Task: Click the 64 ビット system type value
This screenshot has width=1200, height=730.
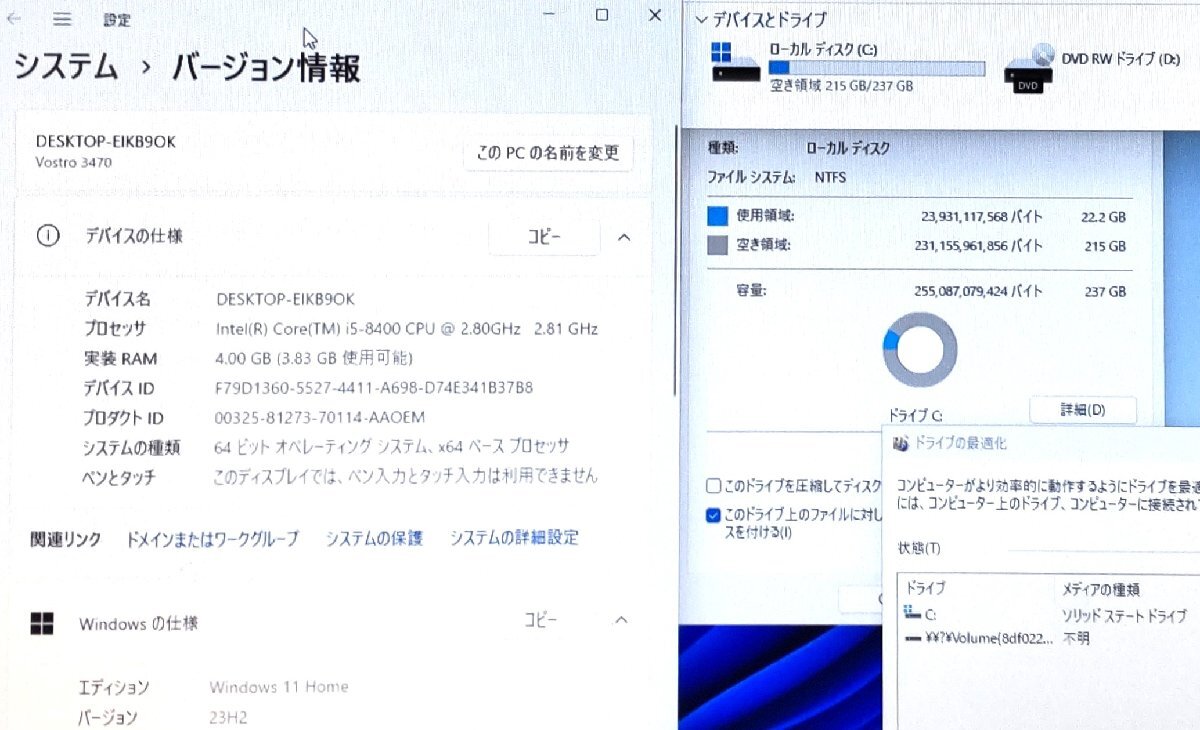Action: click(392, 447)
